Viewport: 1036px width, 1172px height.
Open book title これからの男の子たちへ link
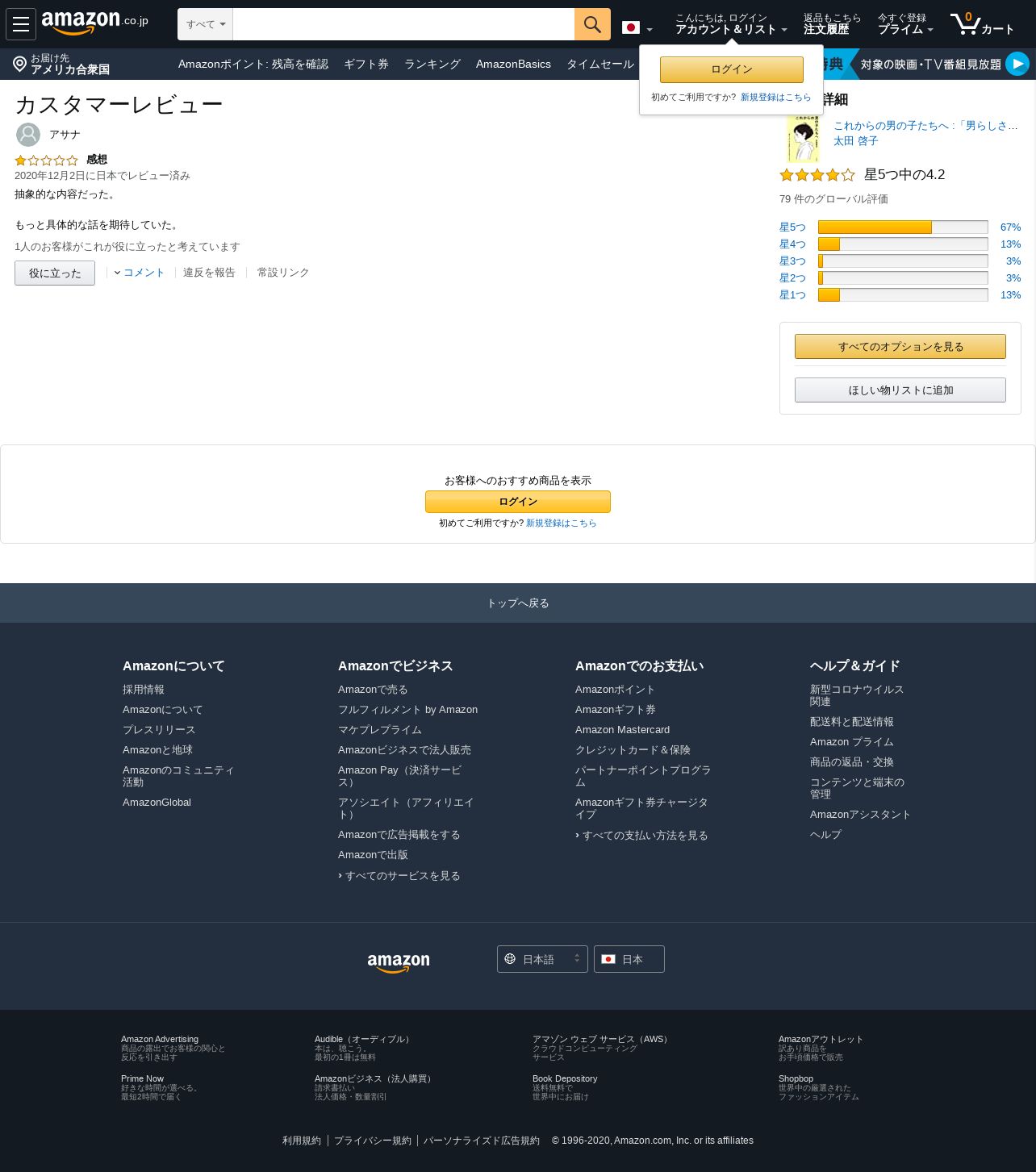tap(925, 126)
